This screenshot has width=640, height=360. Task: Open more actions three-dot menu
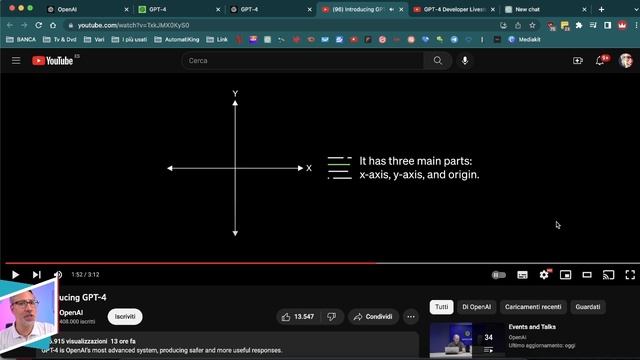tap(411, 317)
